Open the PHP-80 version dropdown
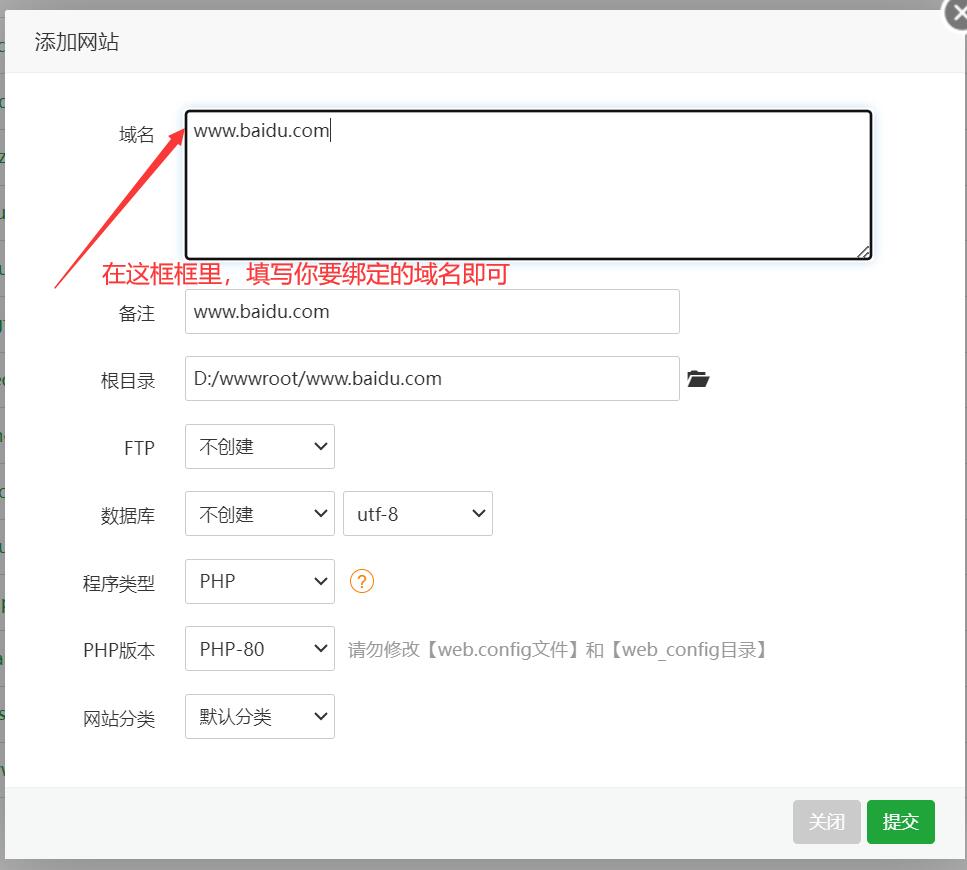Image resolution: width=967 pixels, height=870 pixels. (260, 649)
